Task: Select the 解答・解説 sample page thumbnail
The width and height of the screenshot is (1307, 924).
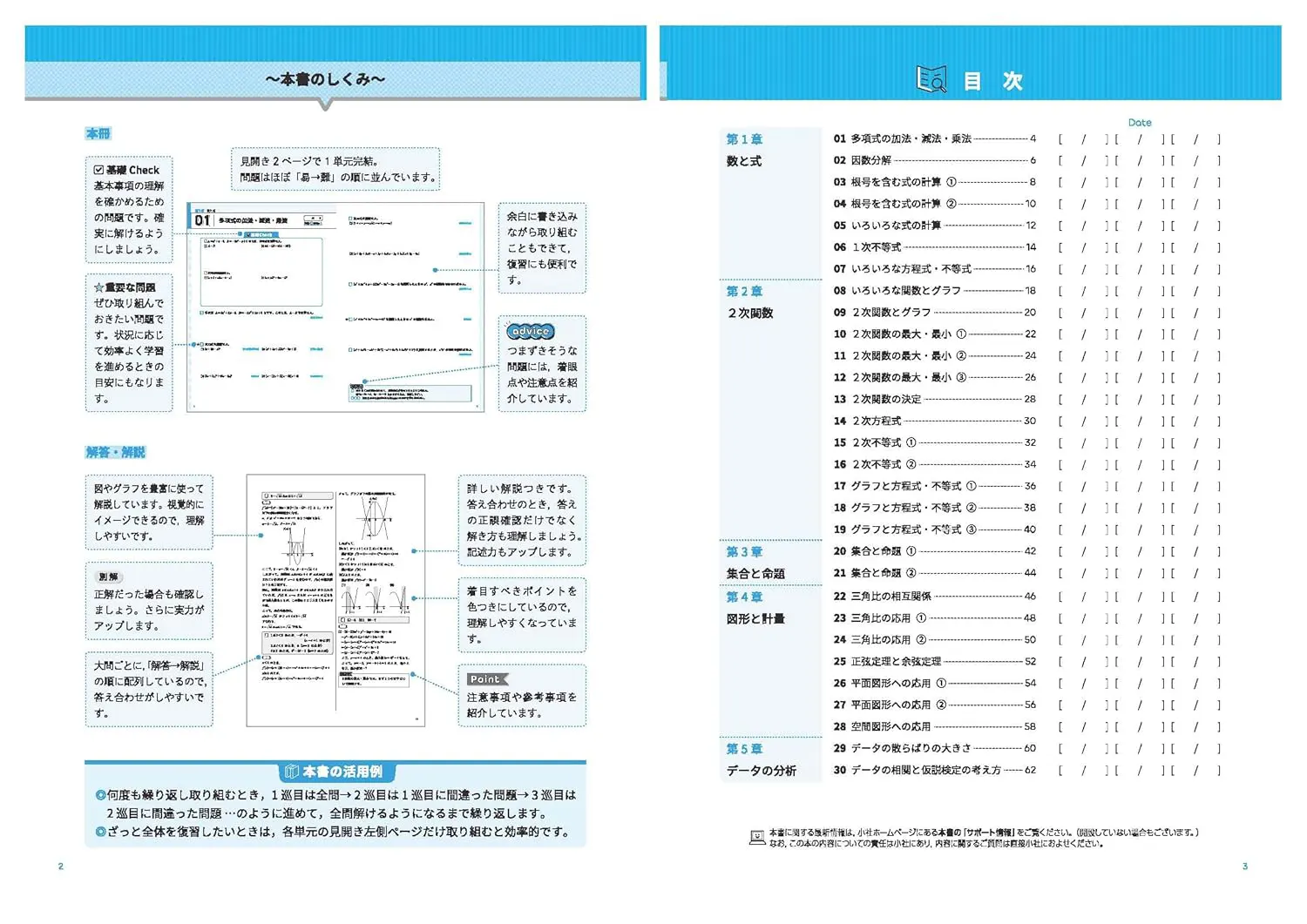Action: coord(335,600)
